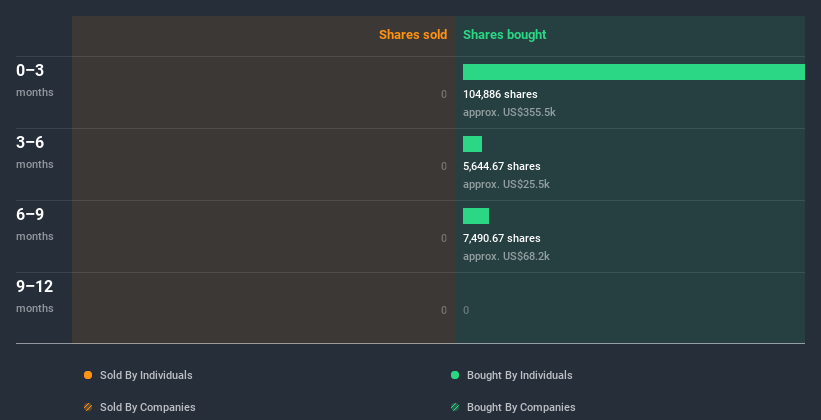
Task: Click the approx. US$68.2k amount
Action: click(x=506, y=256)
